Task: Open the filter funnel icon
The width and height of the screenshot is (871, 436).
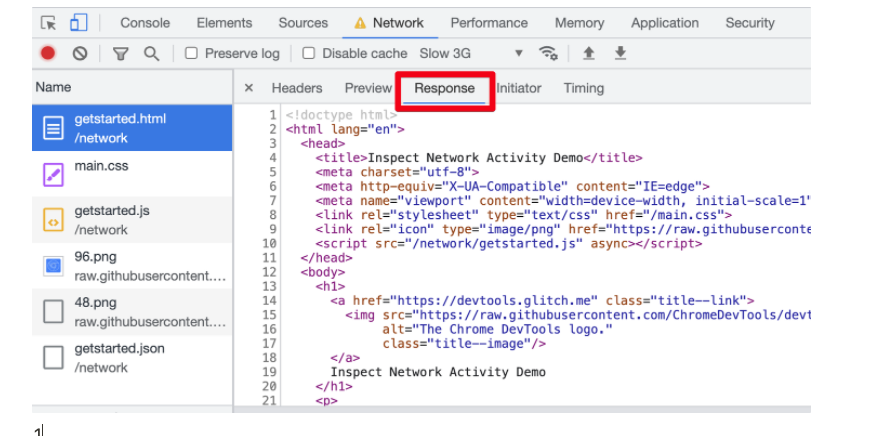Action: pyautogui.click(x=121, y=53)
